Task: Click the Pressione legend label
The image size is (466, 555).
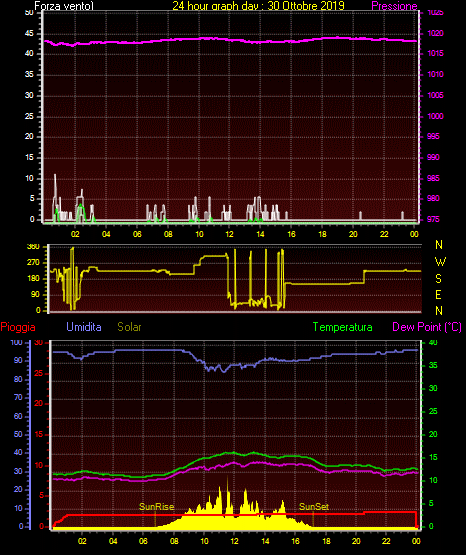Action: pos(394,6)
